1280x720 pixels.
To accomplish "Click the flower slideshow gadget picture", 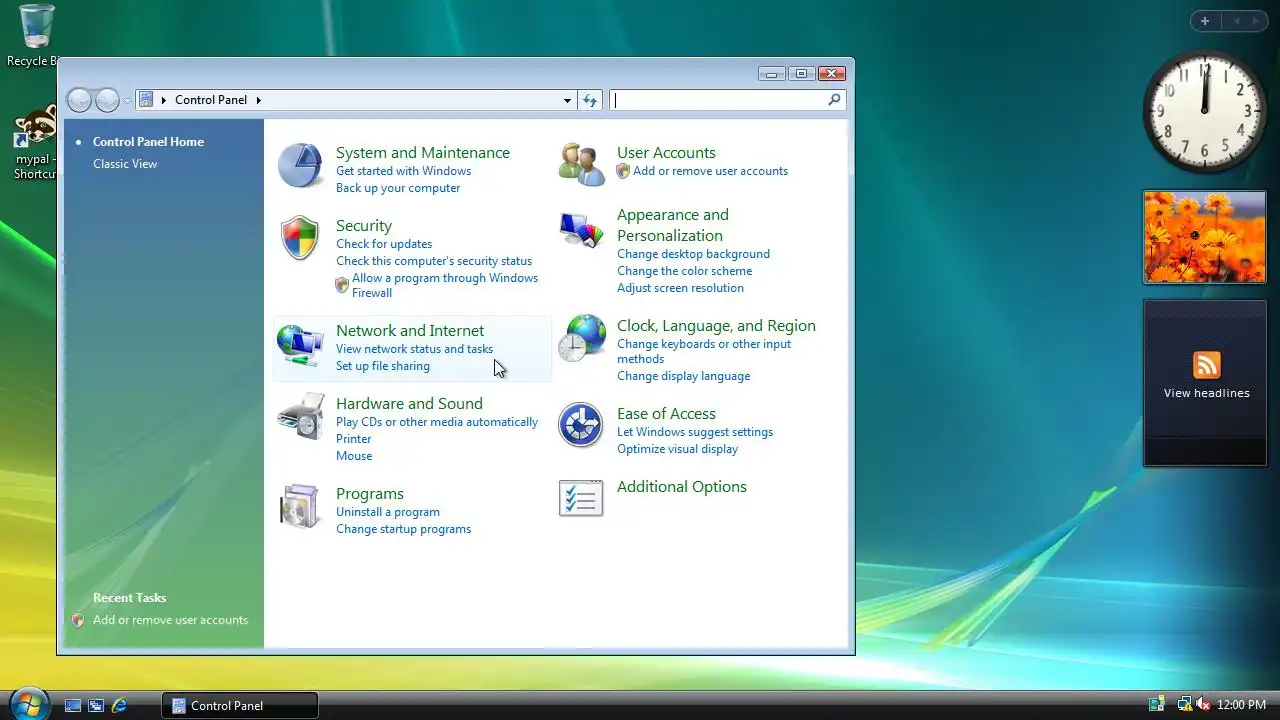I will (1205, 237).
